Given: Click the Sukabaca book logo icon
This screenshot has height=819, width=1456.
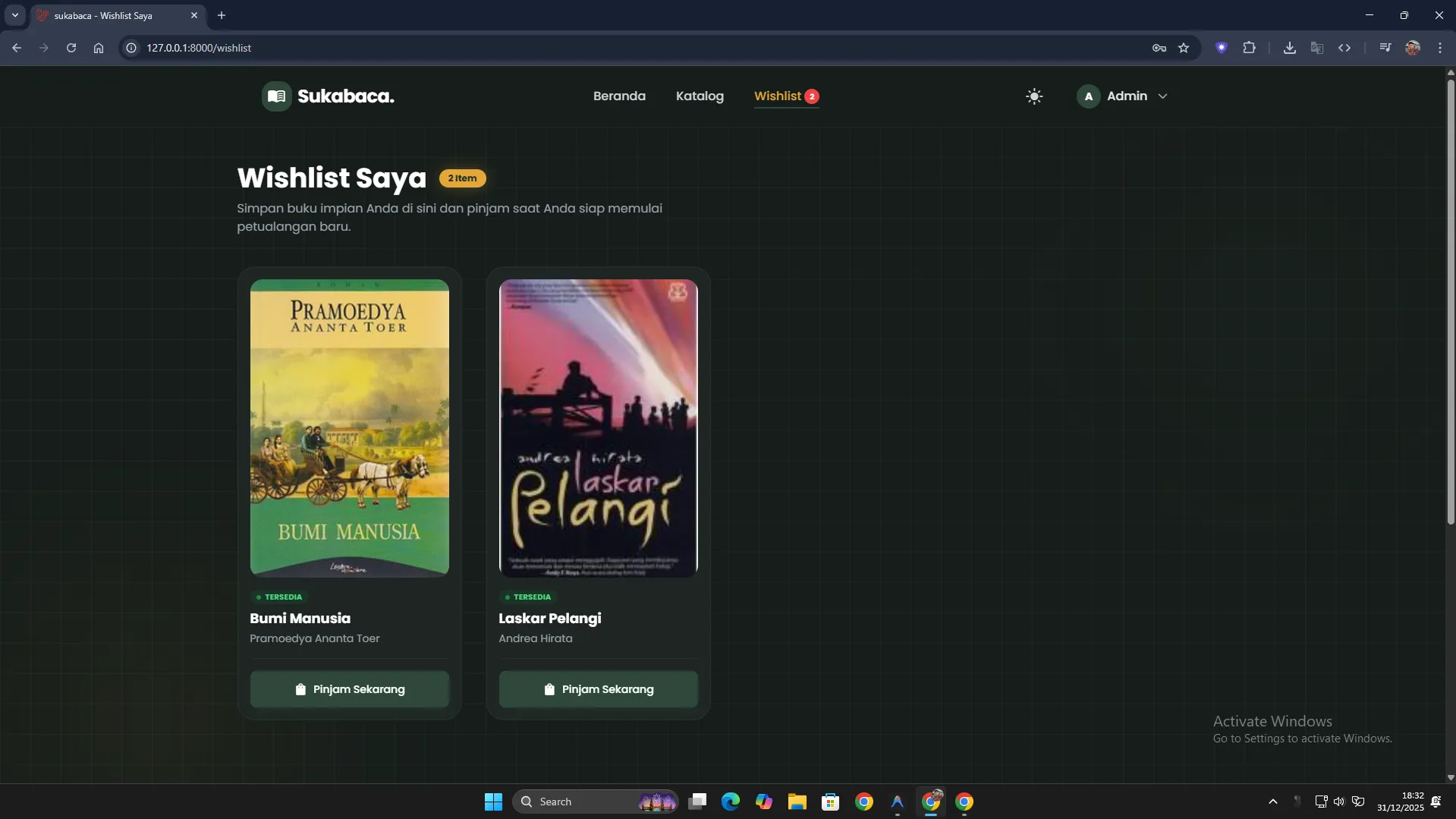Looking at the screenshot, I should 276,96.
